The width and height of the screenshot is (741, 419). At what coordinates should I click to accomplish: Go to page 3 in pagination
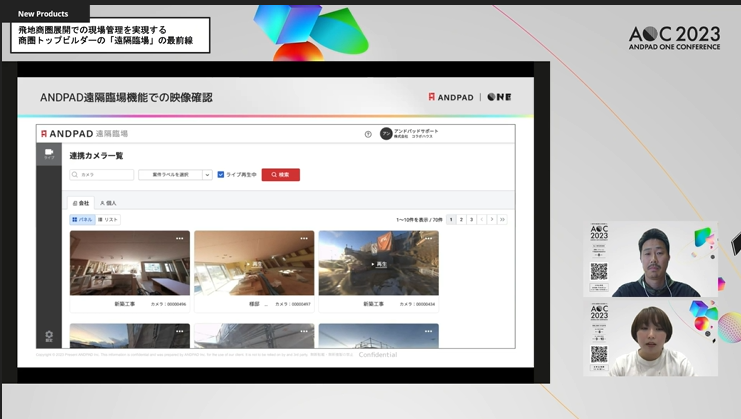471,219
